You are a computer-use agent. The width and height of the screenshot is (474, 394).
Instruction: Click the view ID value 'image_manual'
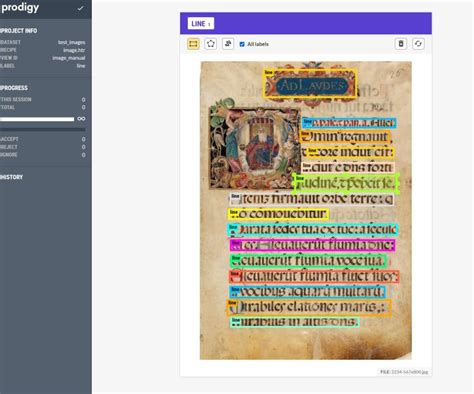[x=69, y=58]
